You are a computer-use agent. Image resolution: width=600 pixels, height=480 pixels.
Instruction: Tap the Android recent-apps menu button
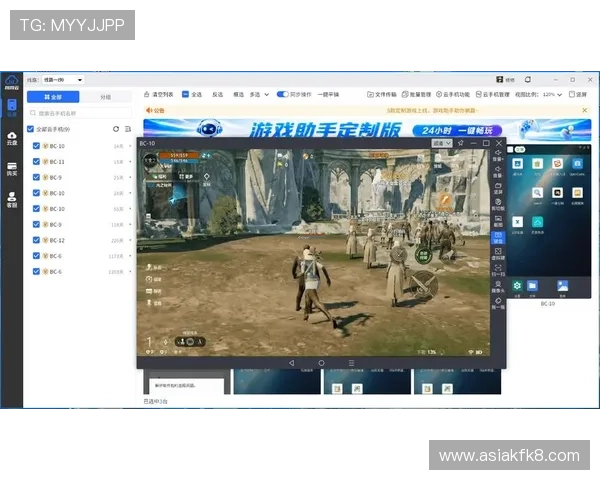click(x=351, y=362)
